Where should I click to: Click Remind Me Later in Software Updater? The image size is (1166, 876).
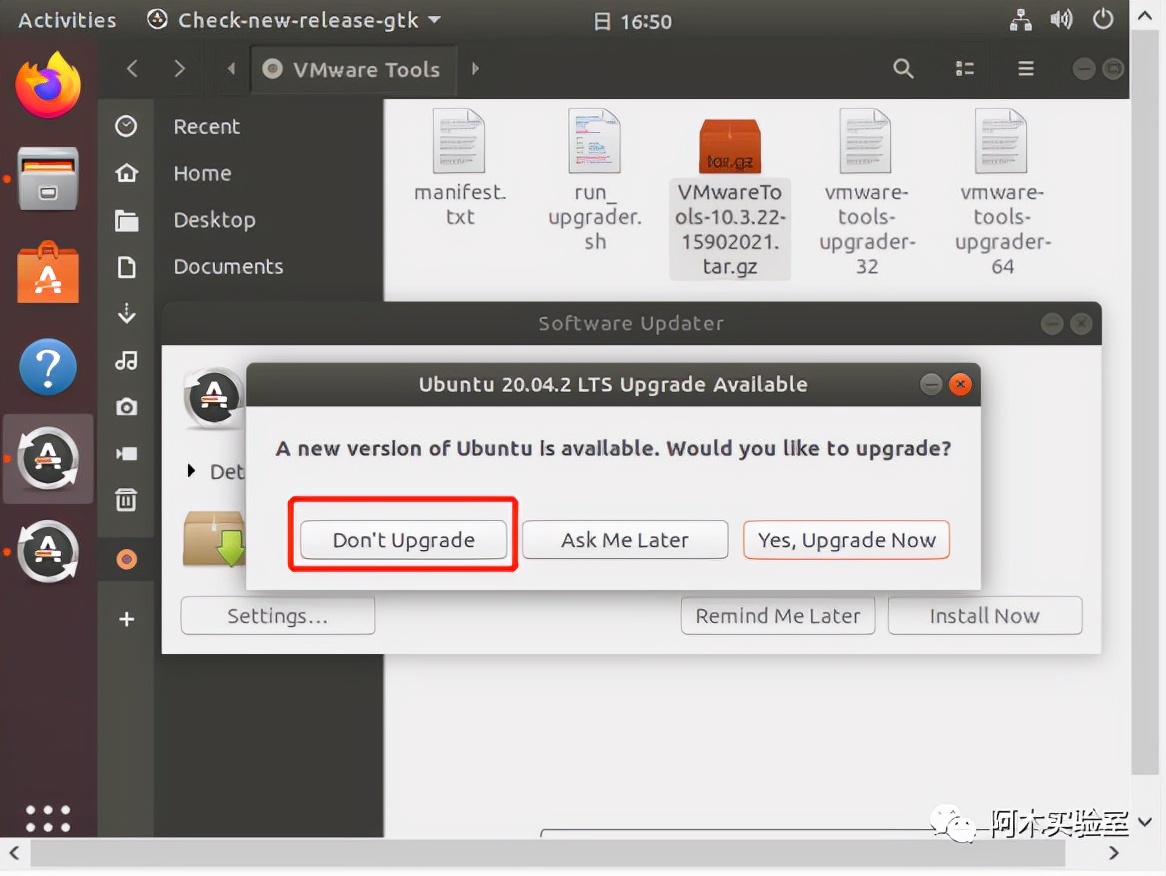coord(778,616)
